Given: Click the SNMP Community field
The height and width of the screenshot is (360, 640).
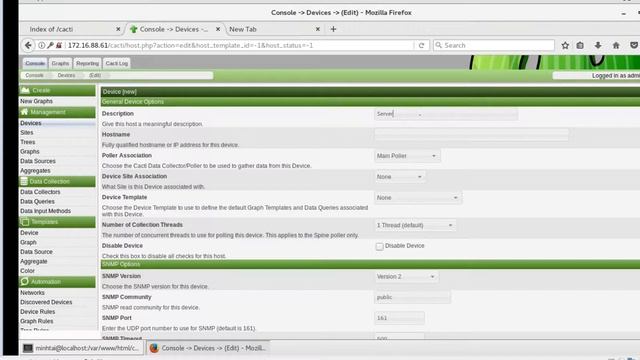Looking at the screenshot, I should pyautogui.click(x=412, y=297).
